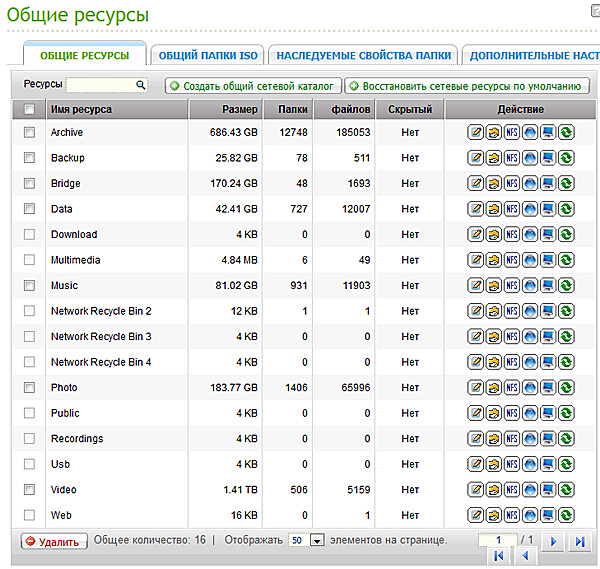Click the edit properties icon for Archive
This screenshot has height=569, width=600.
tap(476, 132)
